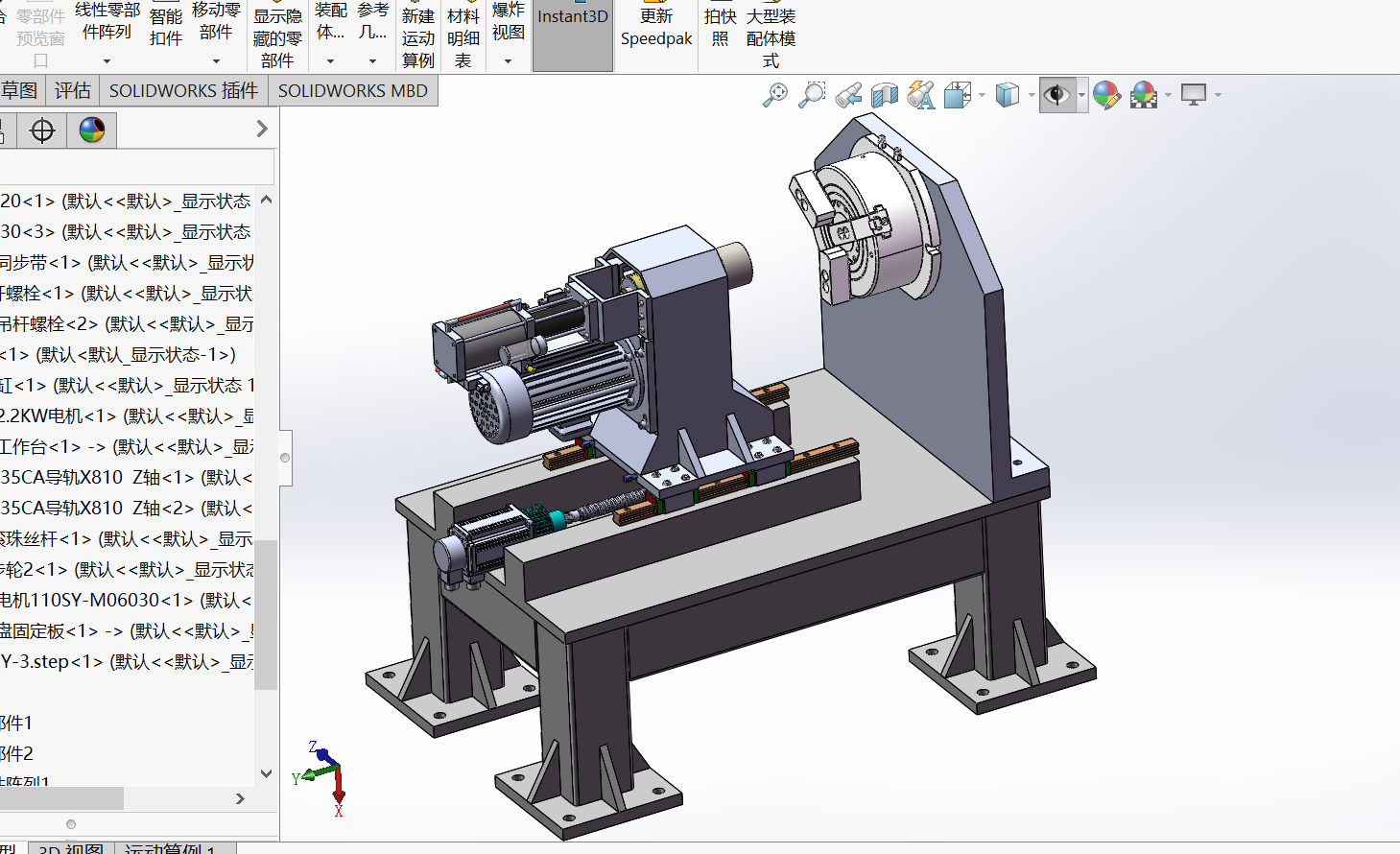Toggle 大型装配体模式 large assembly mode
1400x854 pixels.
click(771, 37)
